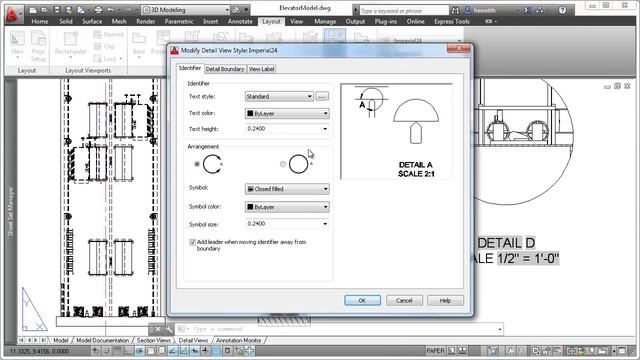Open the 3D Modeling workspace dropdown
Image resolution: width=640 pixels, height=360 pixels.
pyautogui.click(x=186, y=10)
